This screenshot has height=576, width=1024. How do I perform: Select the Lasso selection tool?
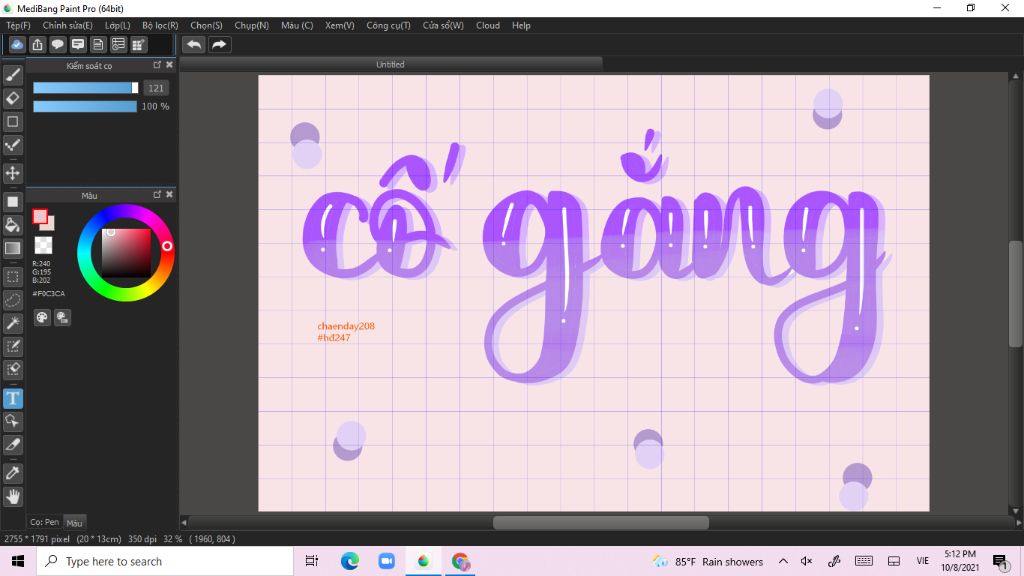12,300
